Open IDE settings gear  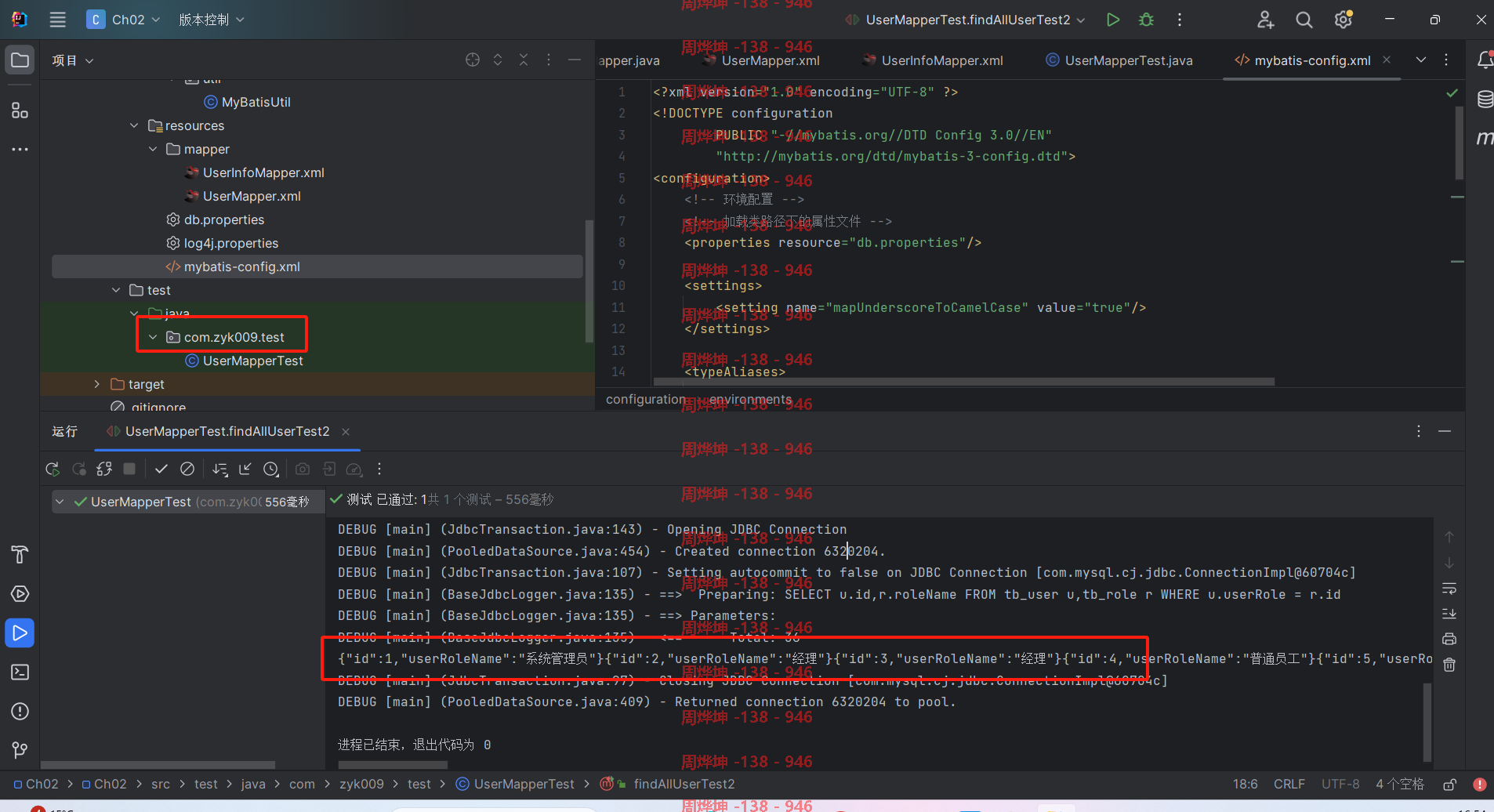[x=1344, y=20]
